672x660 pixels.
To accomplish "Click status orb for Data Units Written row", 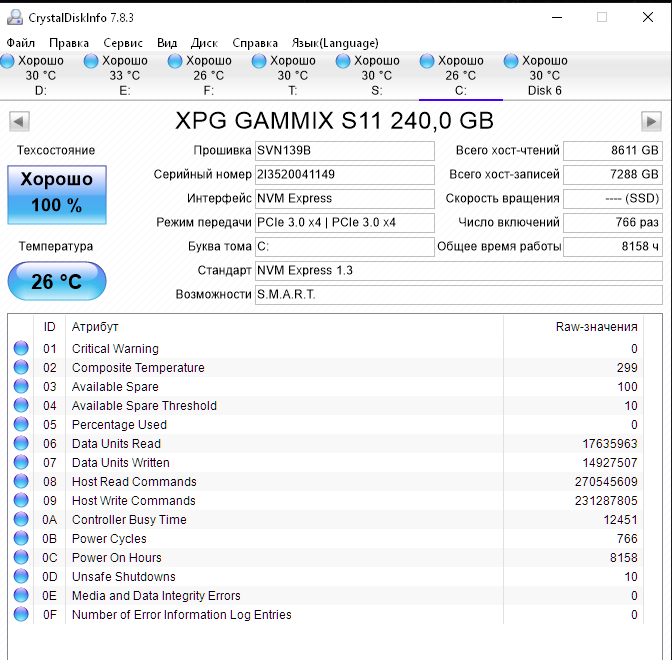I will tap(21, 462).
